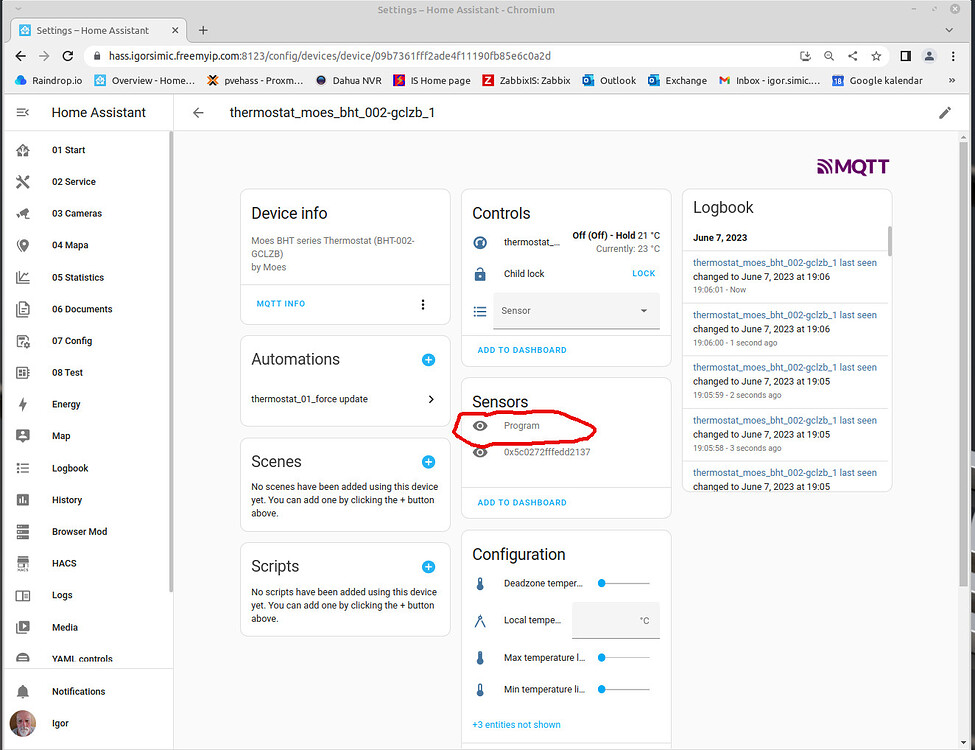
Task: Toggle Chromium side panel icon
Action: [x=905, y=56]
